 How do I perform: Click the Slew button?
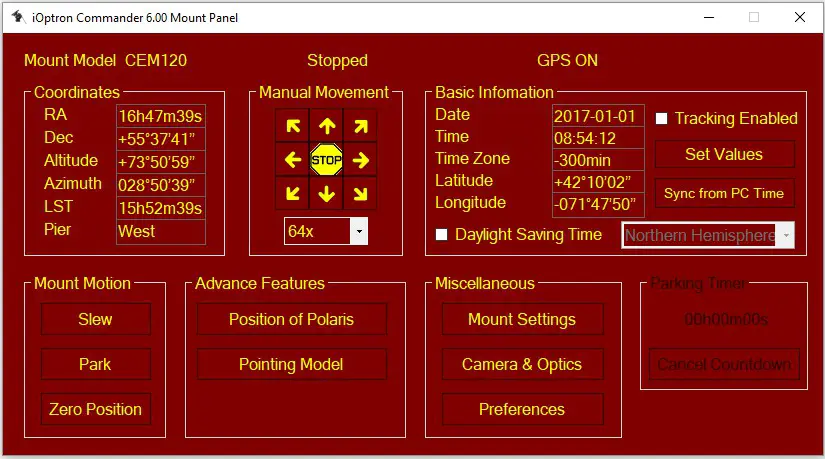click(x=96, y=319)
